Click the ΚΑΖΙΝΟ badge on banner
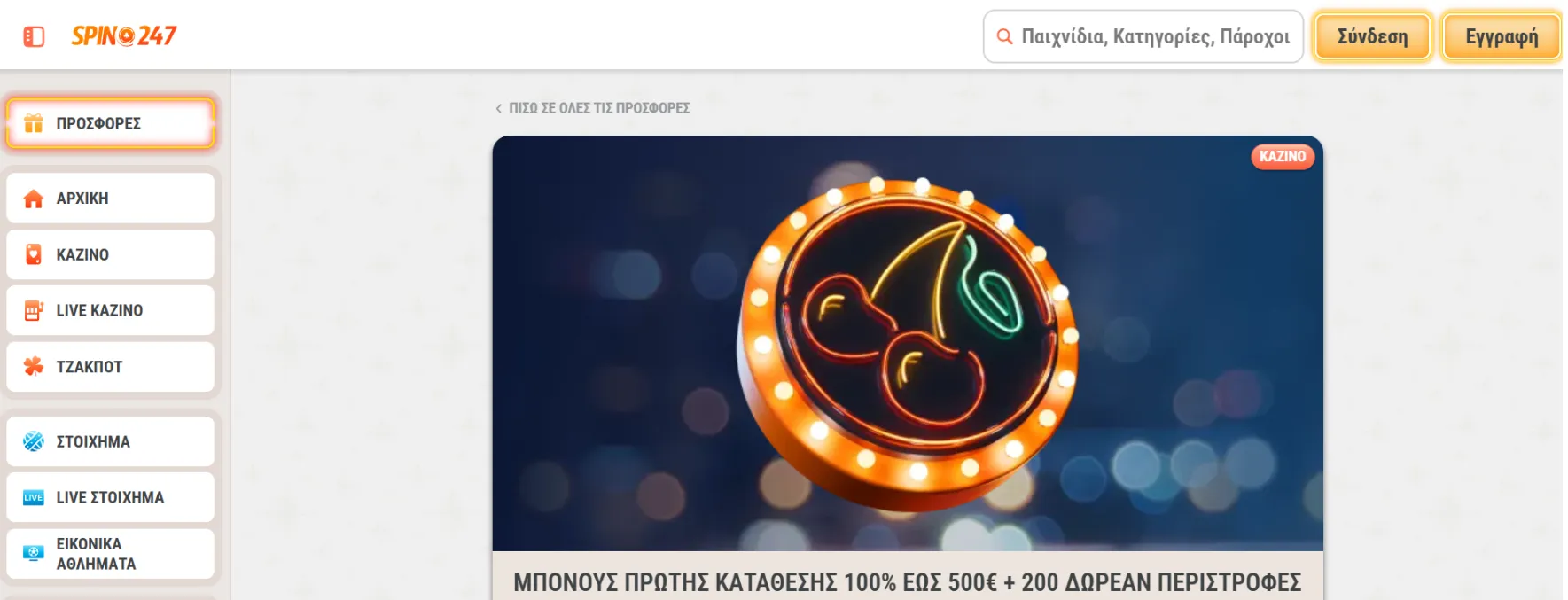1568x600 pixels. point(1283,156)
